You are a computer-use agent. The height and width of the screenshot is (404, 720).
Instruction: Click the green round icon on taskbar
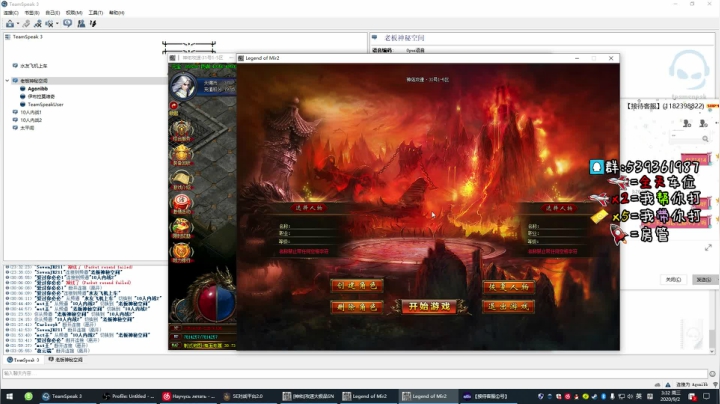28,396
